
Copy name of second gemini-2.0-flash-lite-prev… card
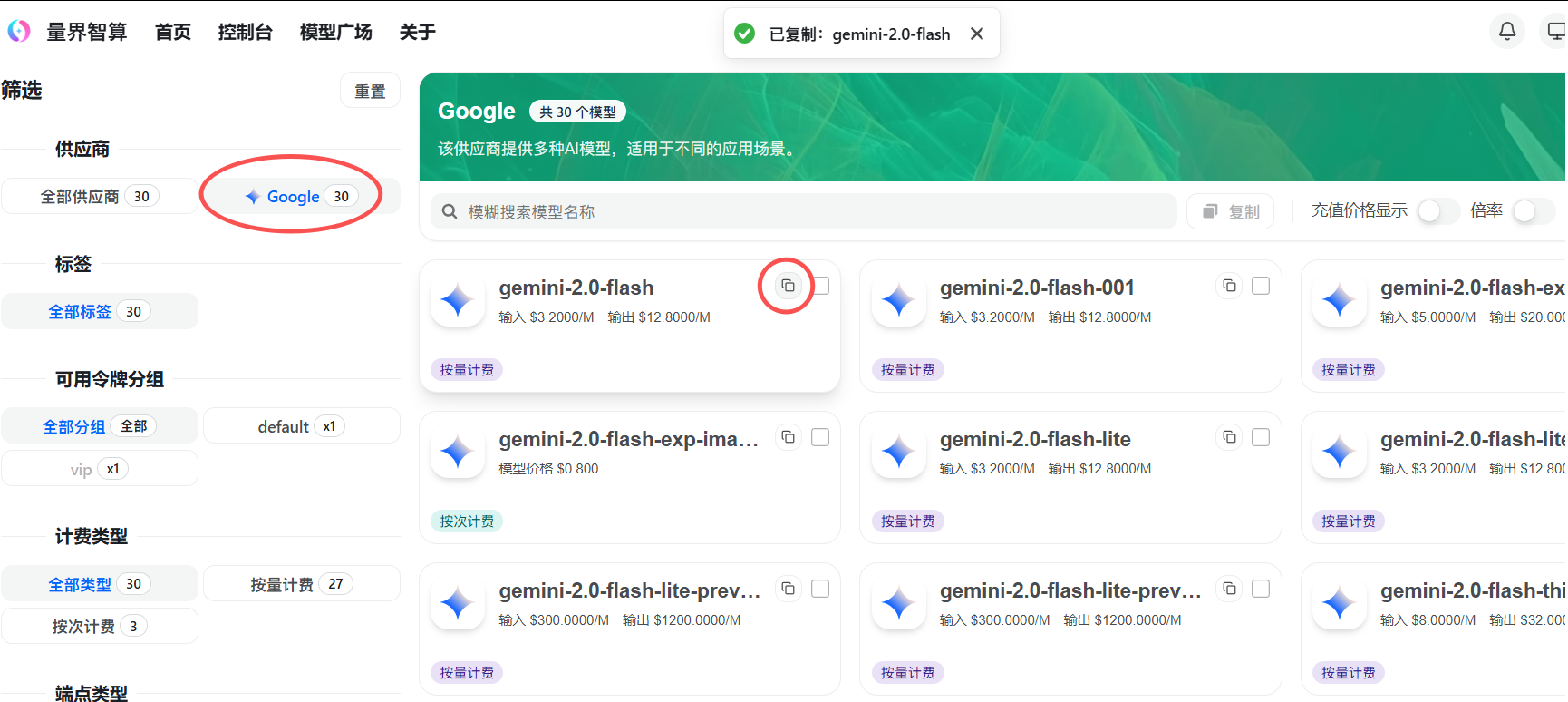click(x=1229, y=589)
